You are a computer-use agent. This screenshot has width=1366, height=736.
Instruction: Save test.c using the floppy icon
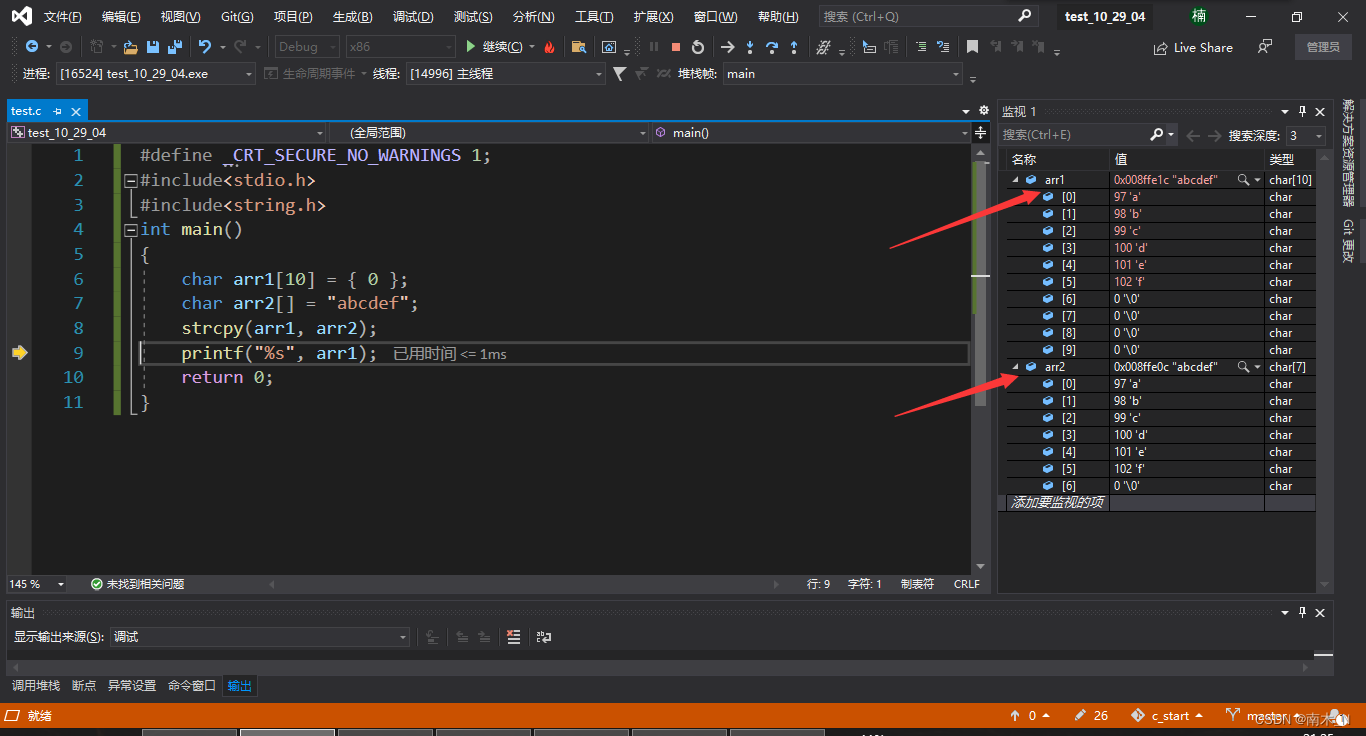point(153,47)
